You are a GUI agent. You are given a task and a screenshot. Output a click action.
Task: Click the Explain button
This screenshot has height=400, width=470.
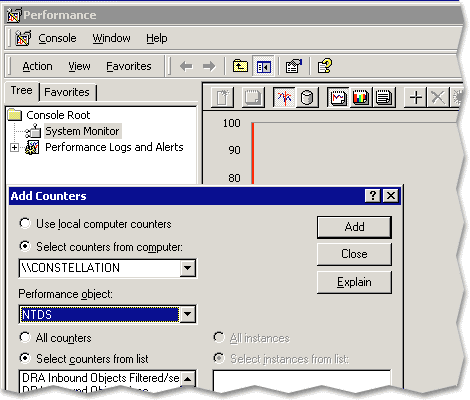tap(354, 282)
